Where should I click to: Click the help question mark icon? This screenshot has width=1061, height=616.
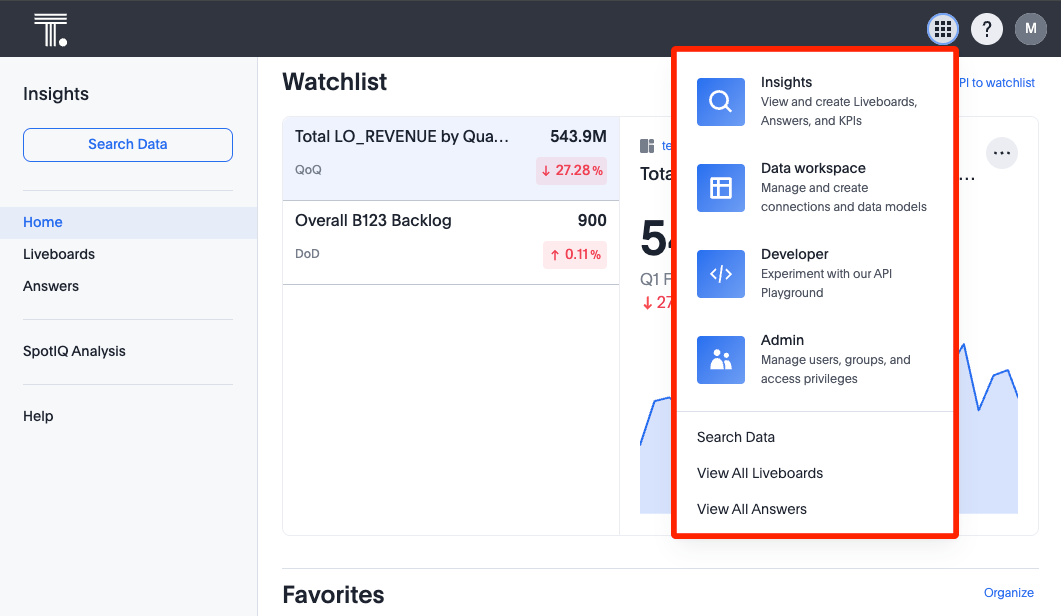pyautogui.click(x=987, y=29)
